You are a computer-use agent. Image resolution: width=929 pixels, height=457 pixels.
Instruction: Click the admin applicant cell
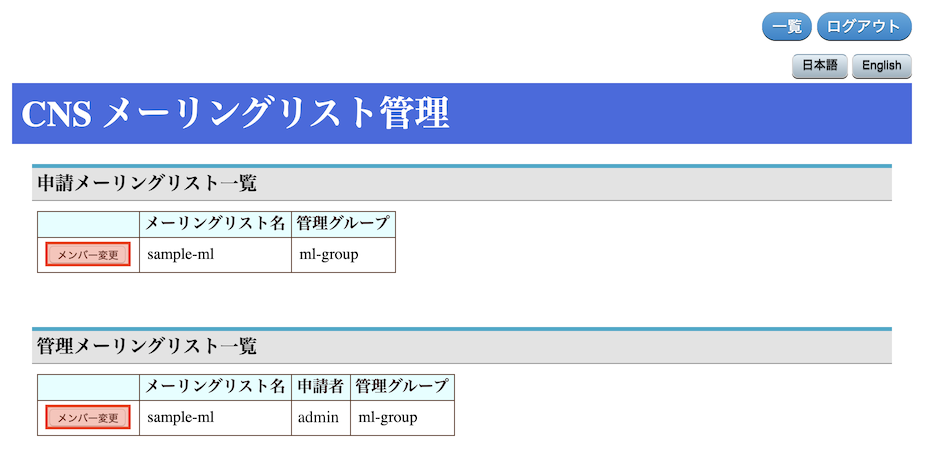point(319,417)
